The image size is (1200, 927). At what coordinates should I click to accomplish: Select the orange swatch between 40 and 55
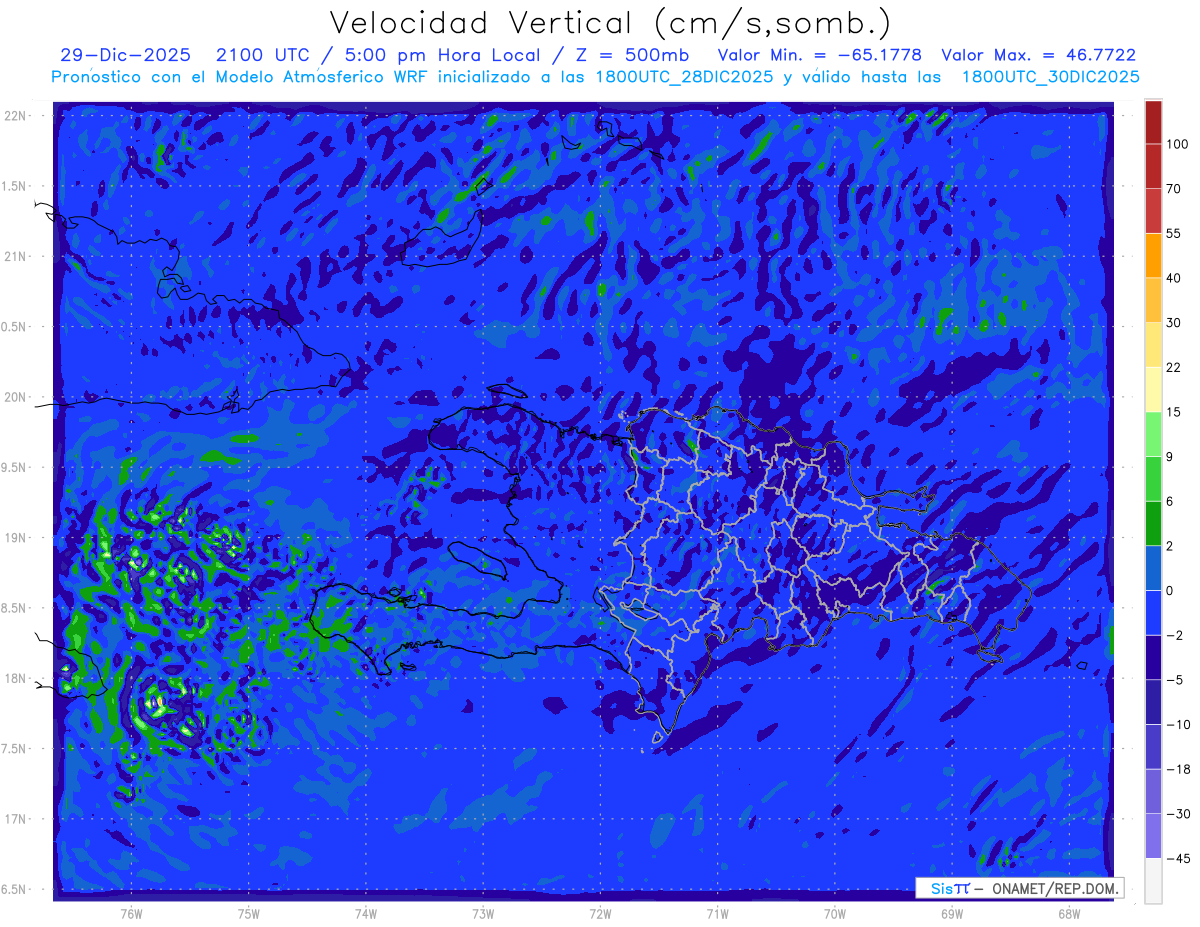(1153, 255)
